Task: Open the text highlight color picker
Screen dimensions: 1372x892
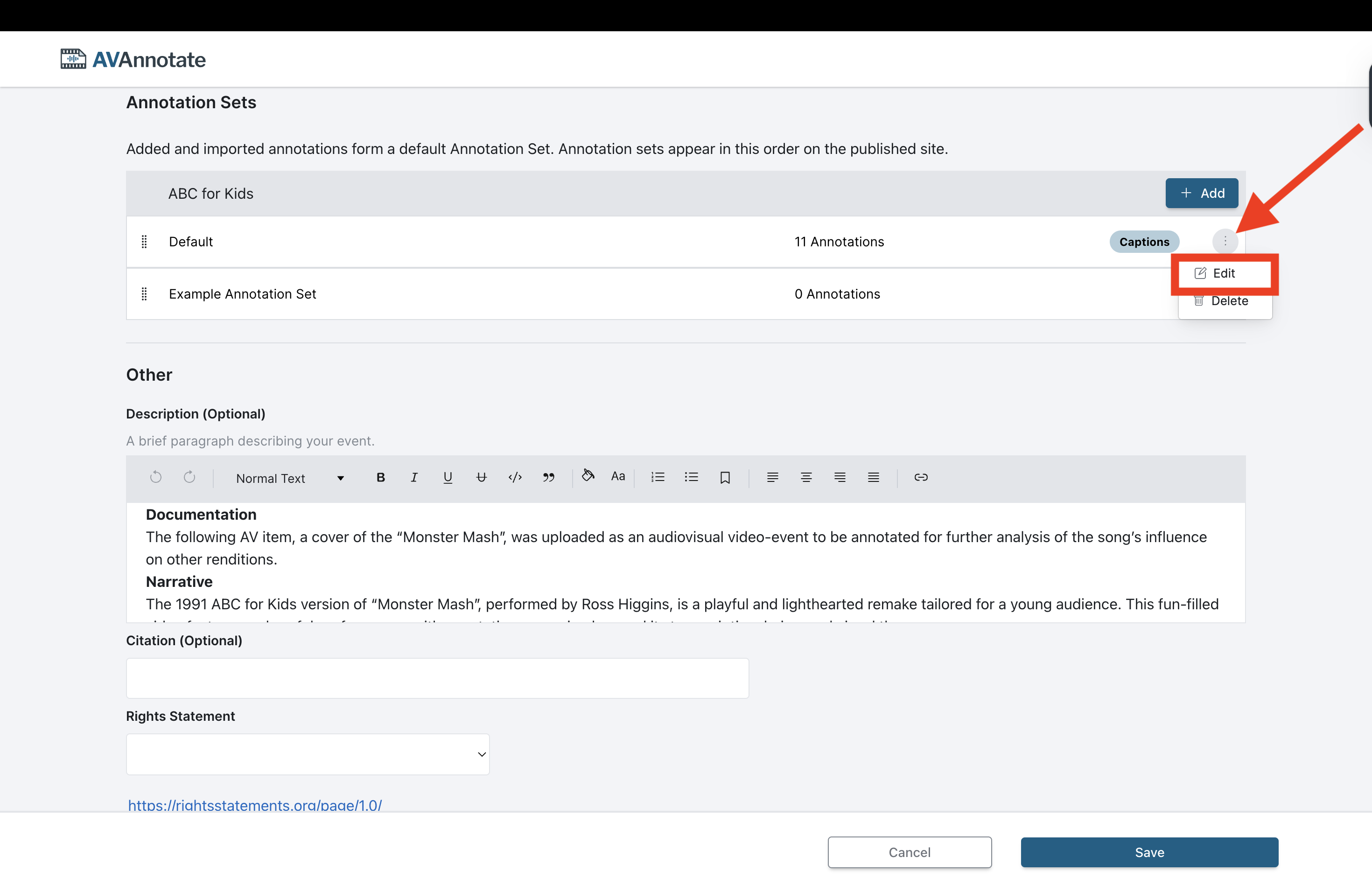Action: (x=588, y=475)
